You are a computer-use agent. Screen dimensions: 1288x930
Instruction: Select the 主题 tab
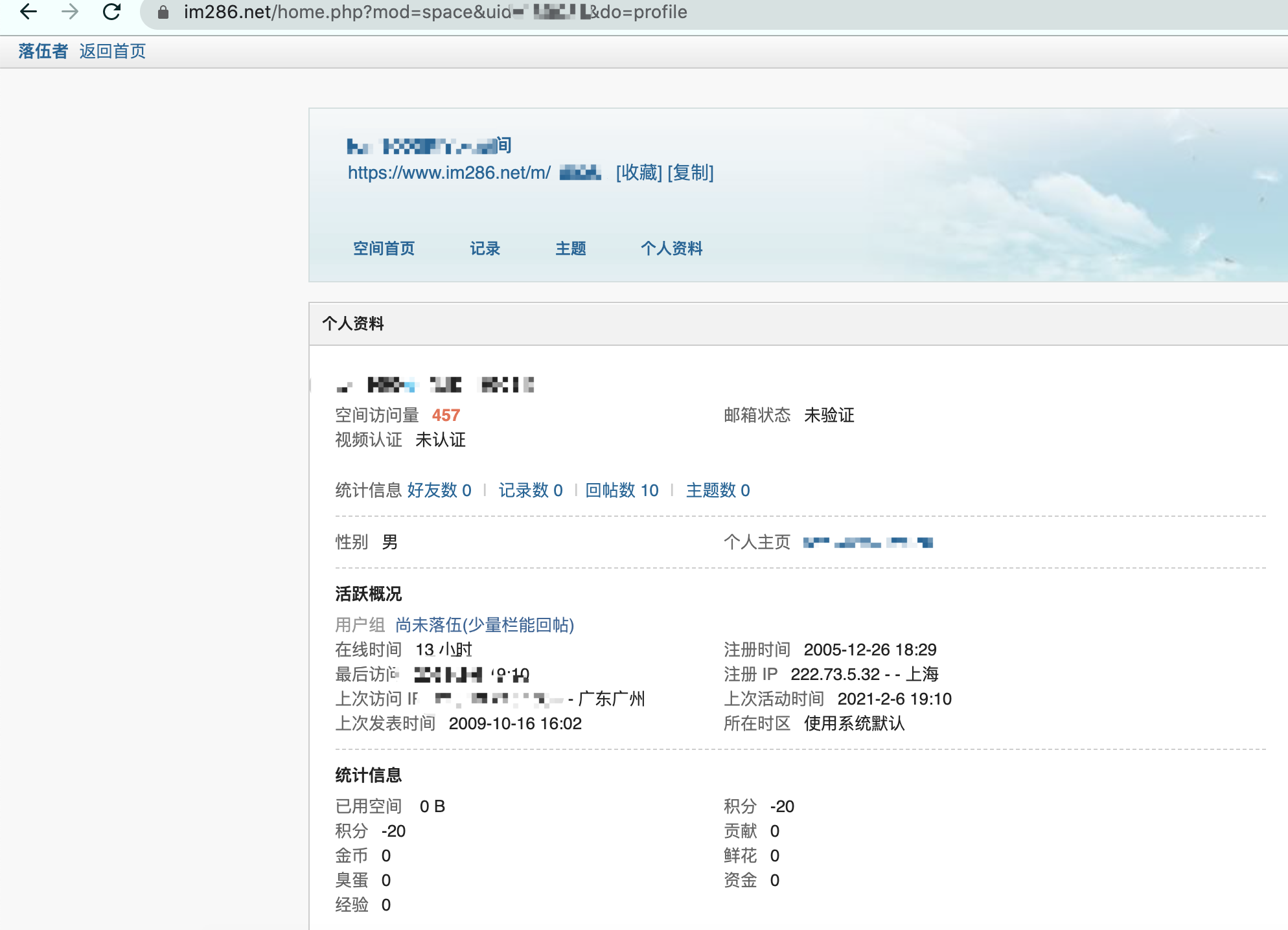click(570, 249)
